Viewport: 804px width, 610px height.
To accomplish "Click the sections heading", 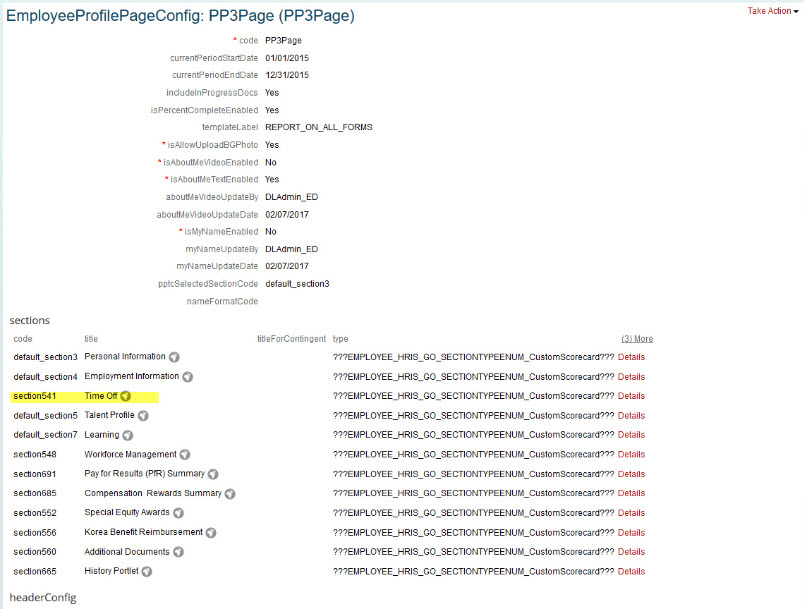I will (x=30, y=320).
